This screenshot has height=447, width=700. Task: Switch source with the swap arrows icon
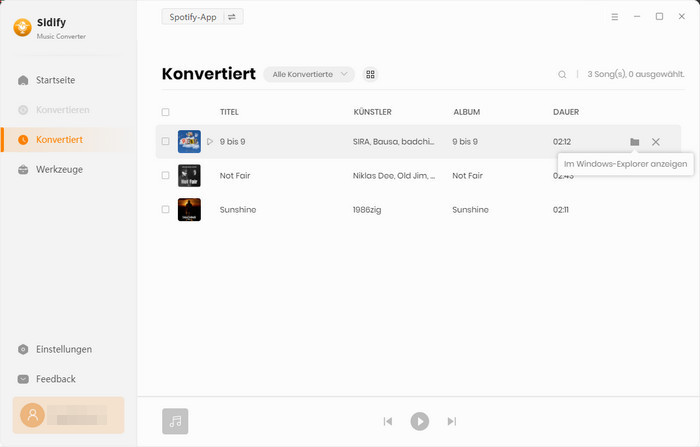(232, 17)
